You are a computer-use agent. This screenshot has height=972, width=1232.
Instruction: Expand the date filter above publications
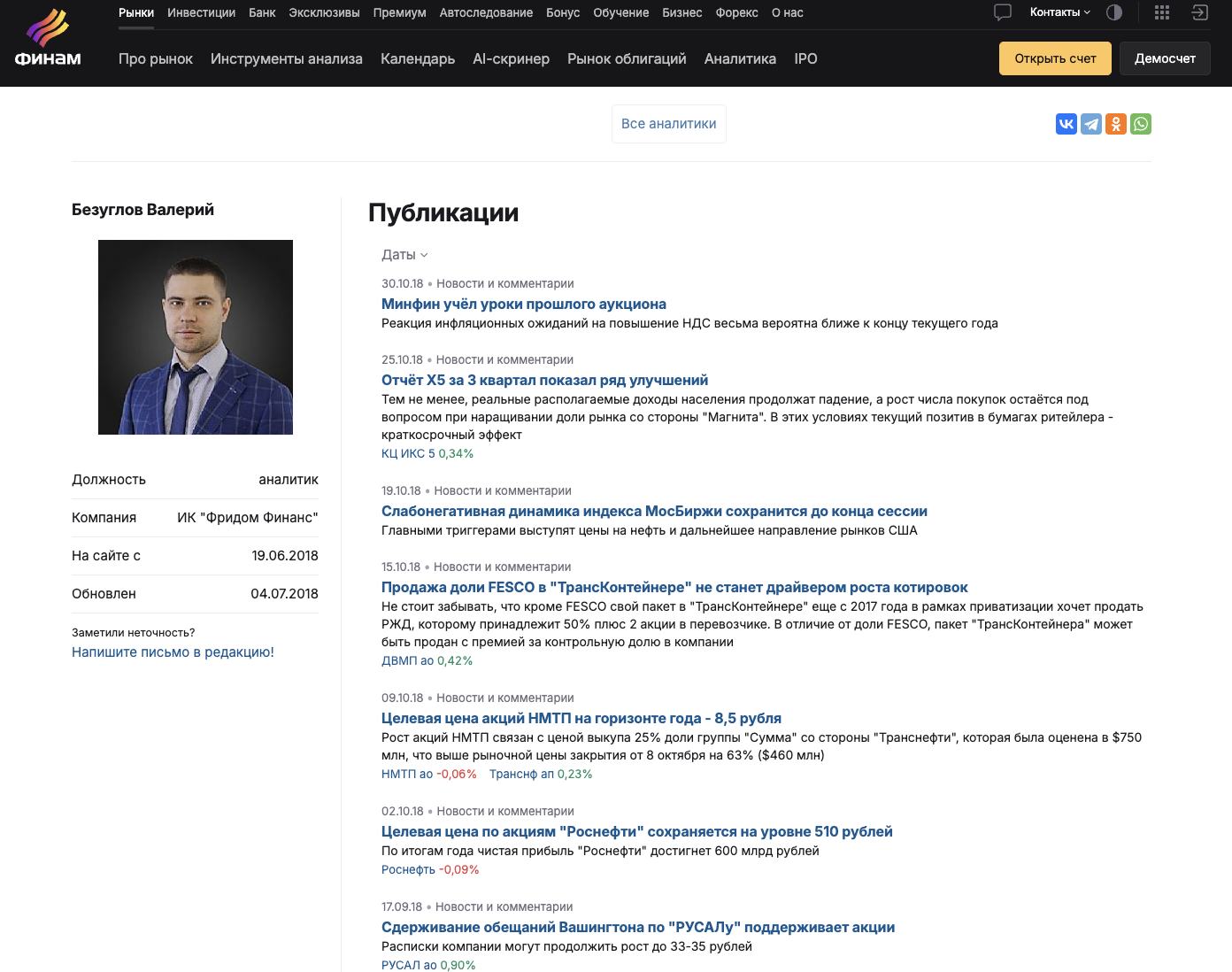tap(404, 254)
